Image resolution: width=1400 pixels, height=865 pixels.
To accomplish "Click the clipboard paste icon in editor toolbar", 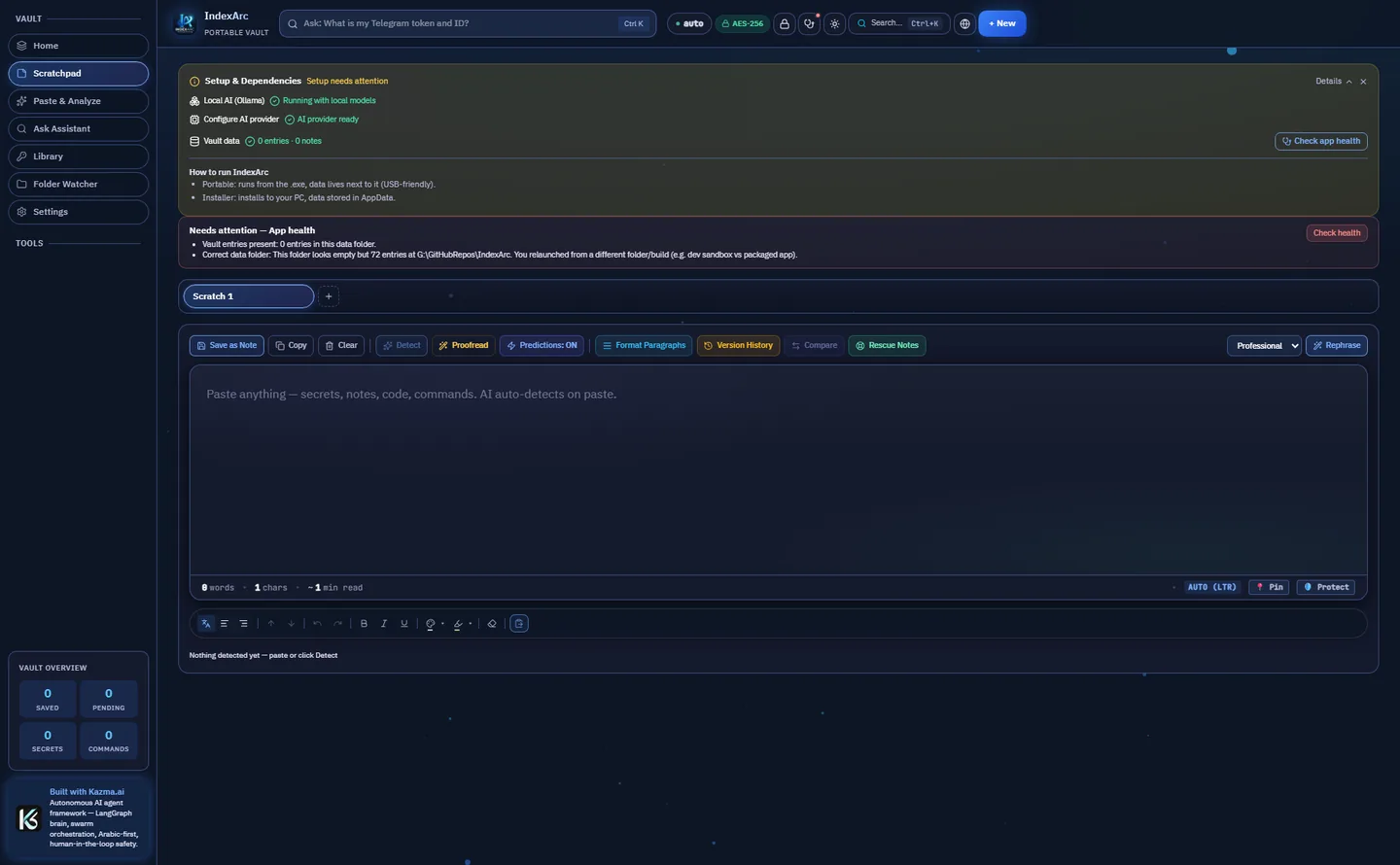I will coord(519,624).
